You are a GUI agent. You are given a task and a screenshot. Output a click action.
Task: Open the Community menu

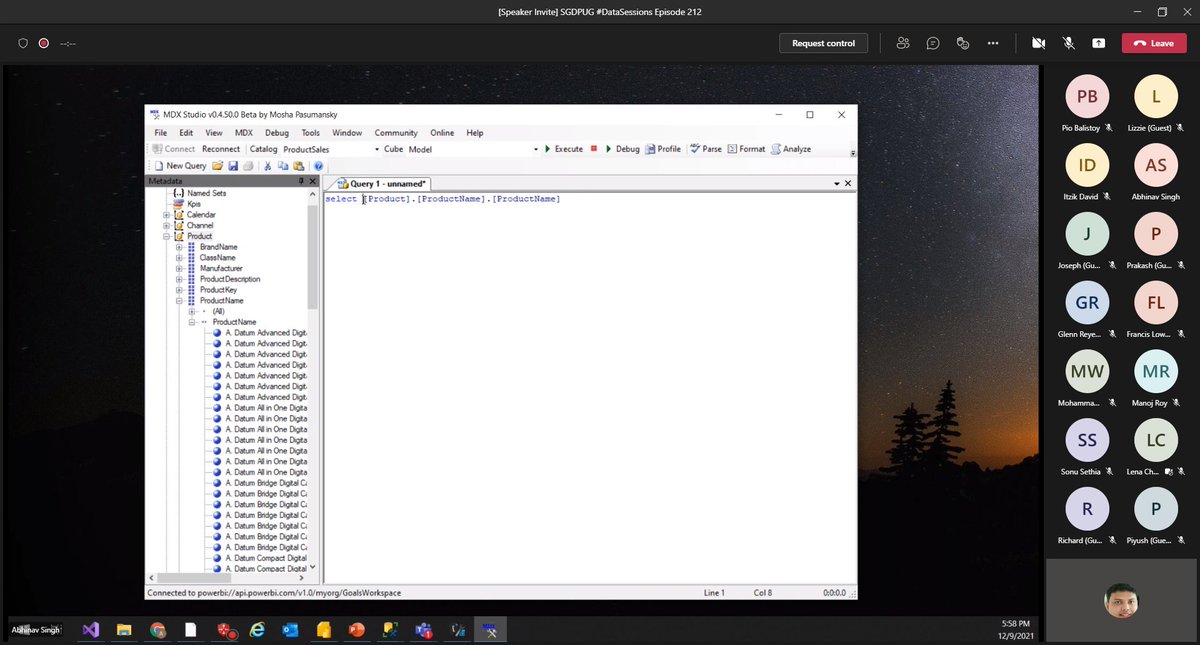click(x=396, y=132)
